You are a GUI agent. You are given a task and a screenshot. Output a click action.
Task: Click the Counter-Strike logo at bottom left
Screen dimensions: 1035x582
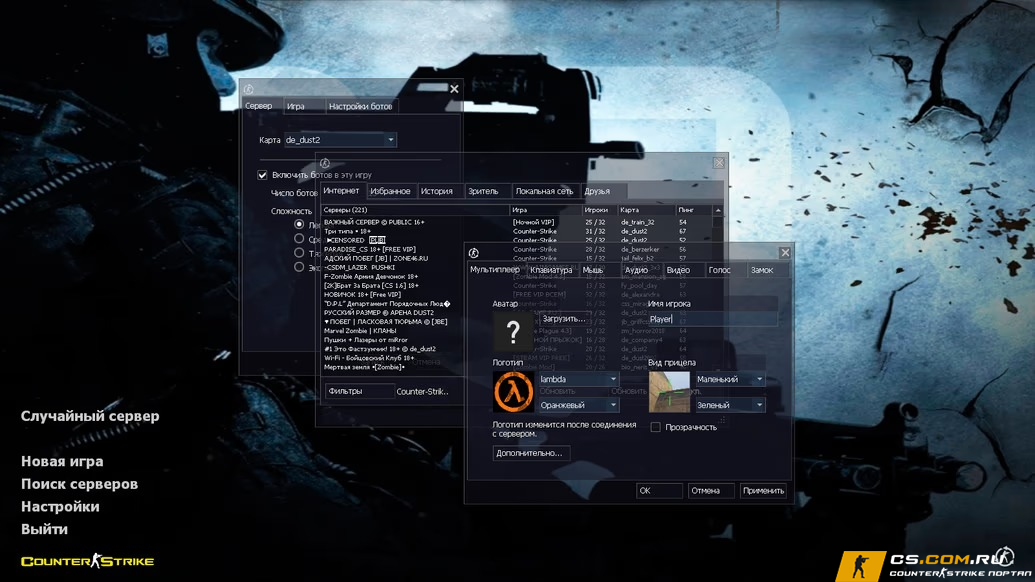(87, 562)
